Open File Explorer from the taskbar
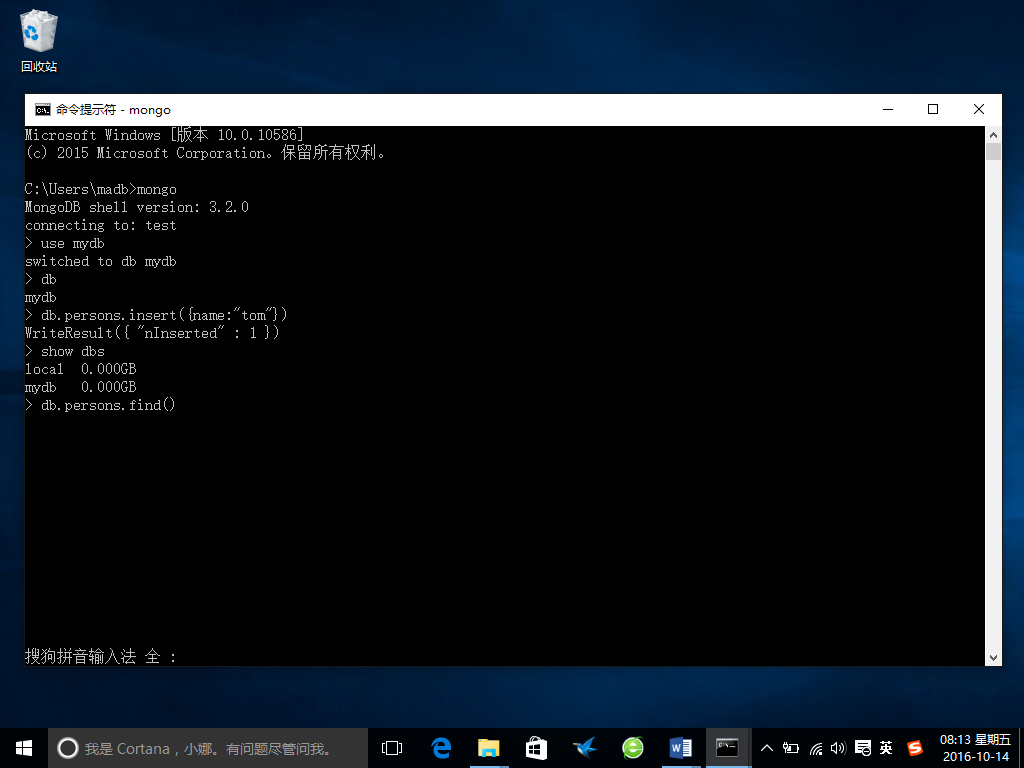 coord(488,748)
